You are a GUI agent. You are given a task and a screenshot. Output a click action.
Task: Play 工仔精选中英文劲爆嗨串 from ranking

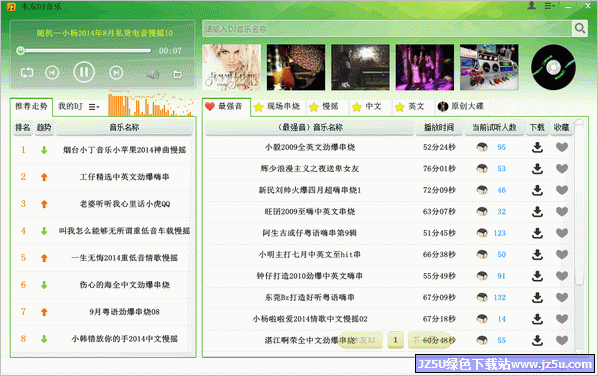coord(124,177)
